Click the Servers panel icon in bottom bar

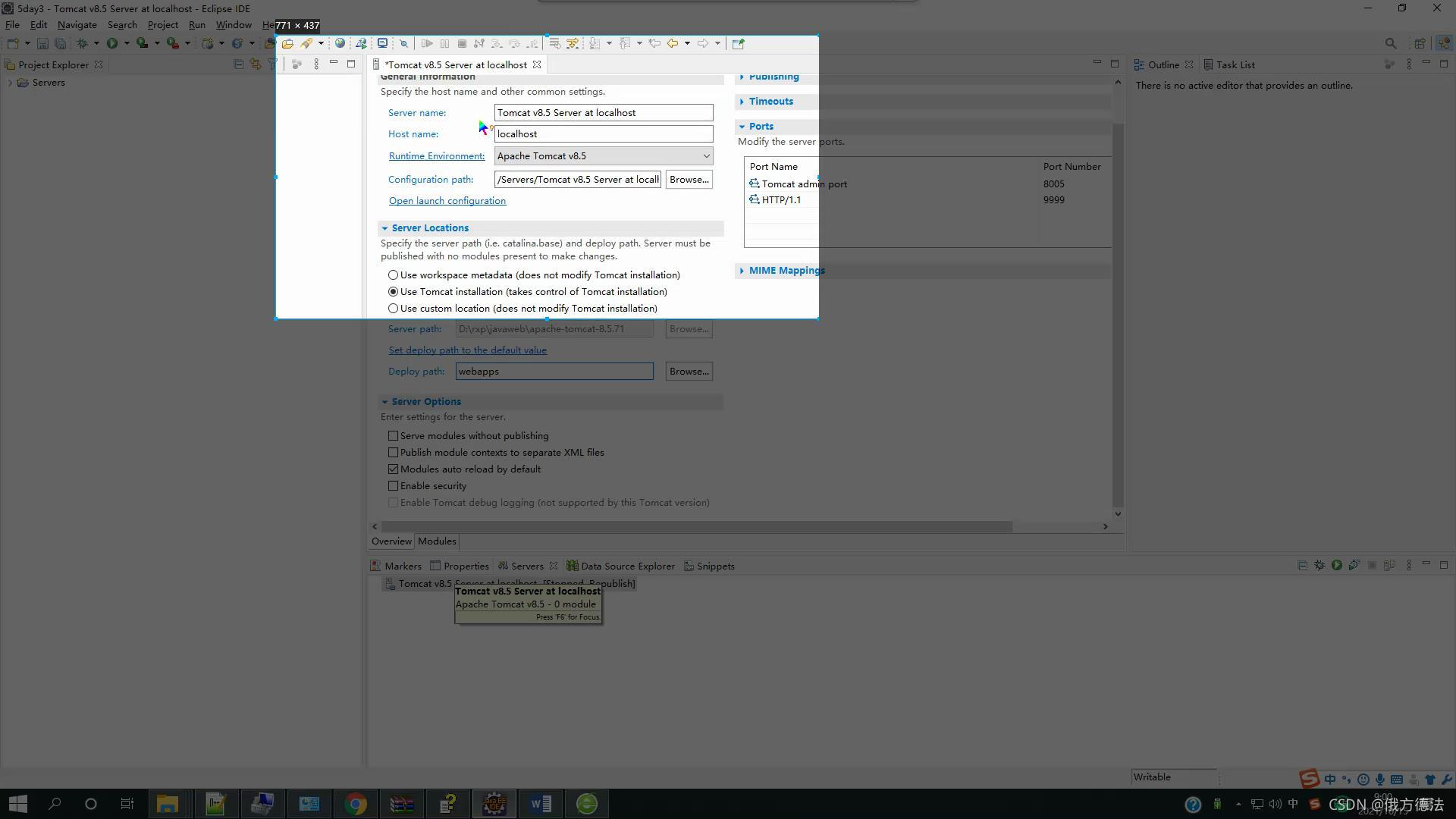click(503, 566)
